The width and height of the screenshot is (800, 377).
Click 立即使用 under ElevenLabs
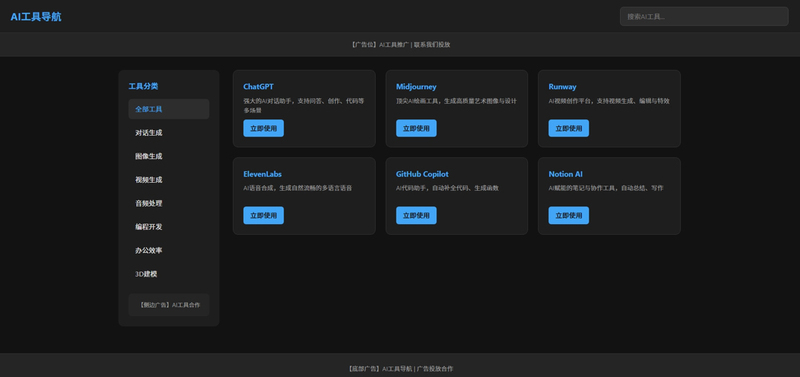pos(263,215)
